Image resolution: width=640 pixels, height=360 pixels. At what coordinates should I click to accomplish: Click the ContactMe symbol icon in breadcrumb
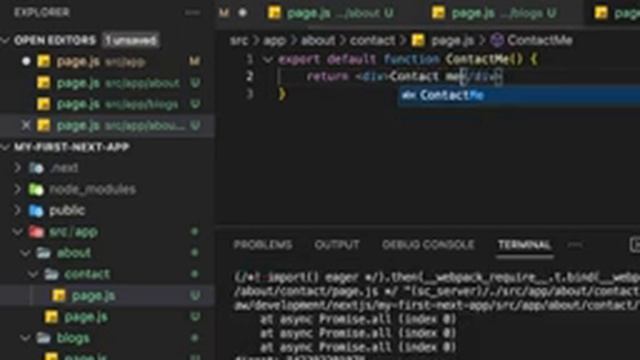(497, 40)
